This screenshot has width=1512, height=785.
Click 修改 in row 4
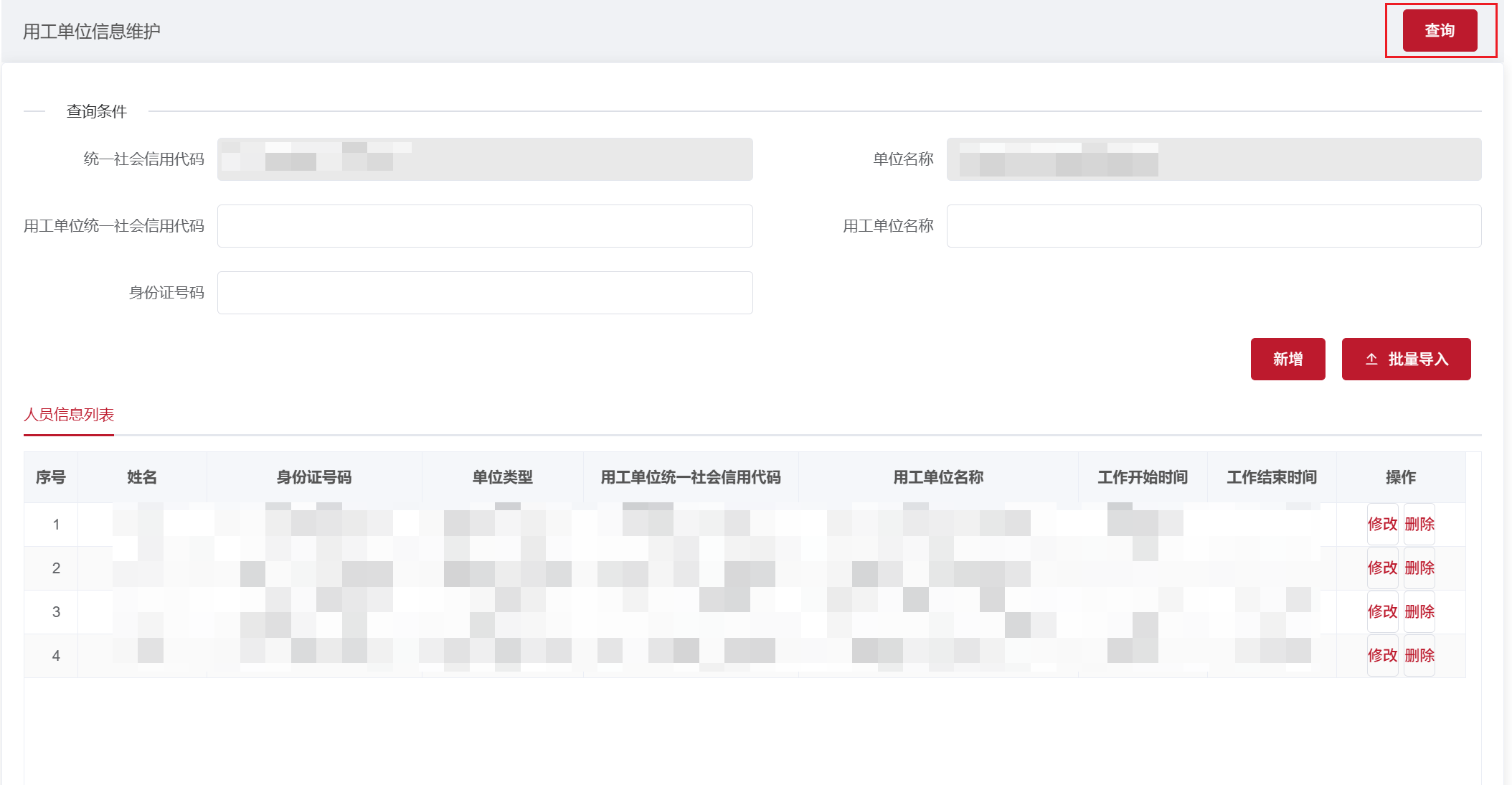point(1382,656)
